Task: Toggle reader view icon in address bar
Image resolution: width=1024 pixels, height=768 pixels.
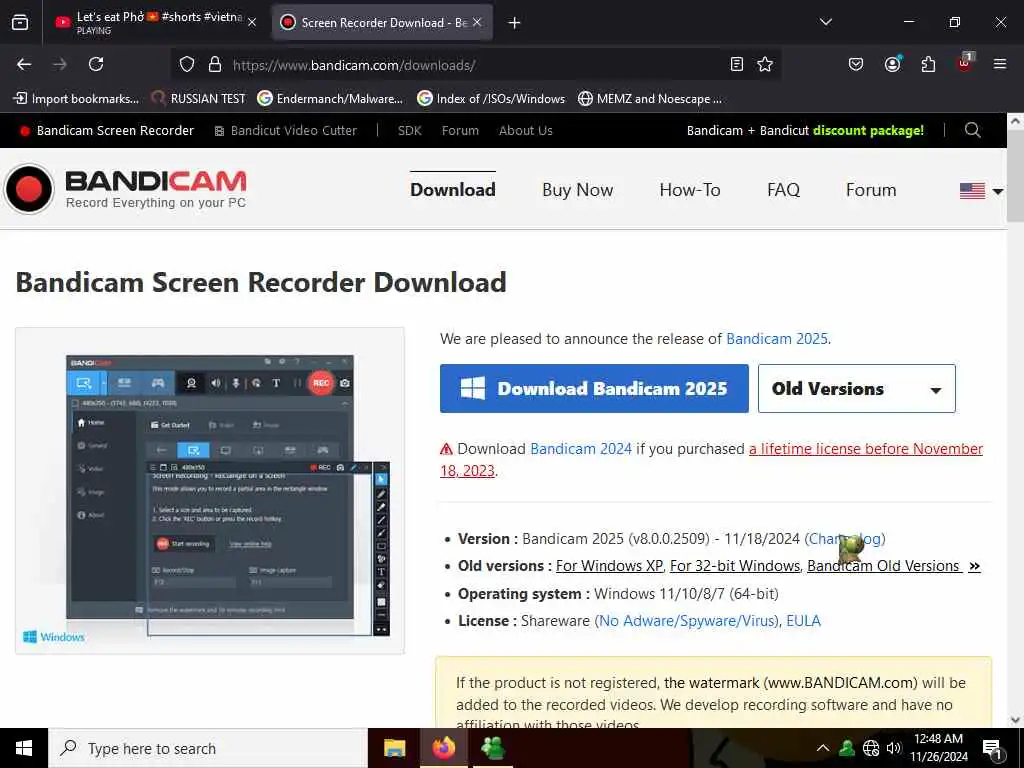Action: pyautogui.click(x=737, y=64)
